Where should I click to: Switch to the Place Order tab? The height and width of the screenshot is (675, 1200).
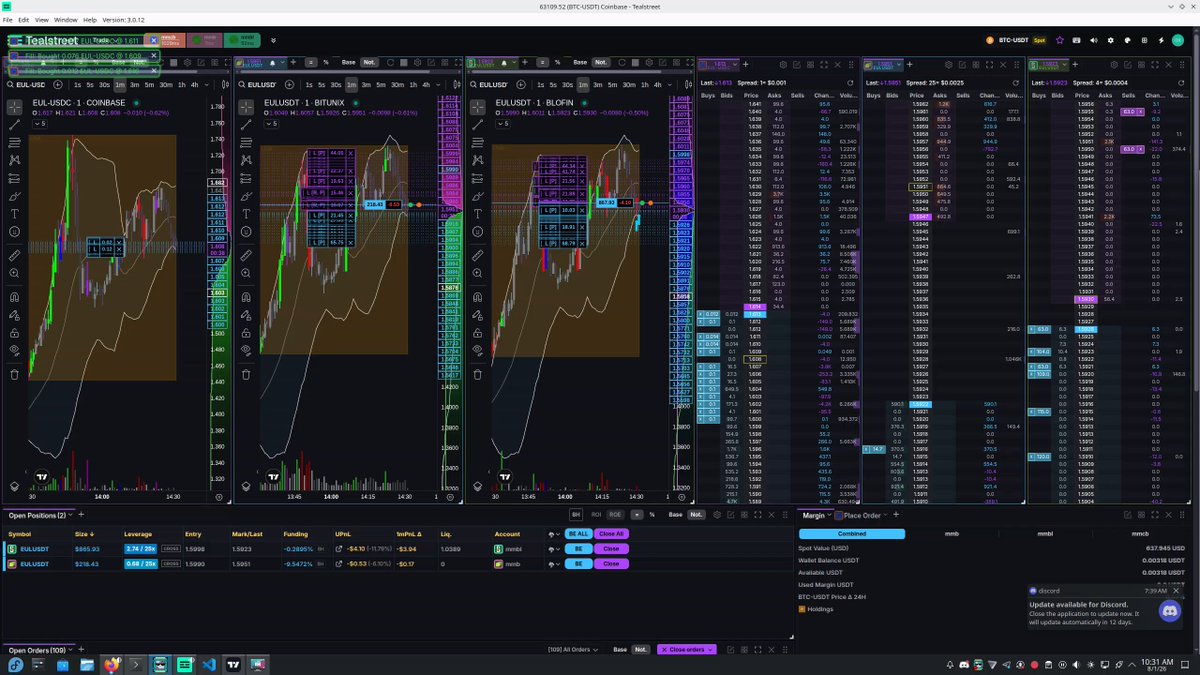point(862,515)
